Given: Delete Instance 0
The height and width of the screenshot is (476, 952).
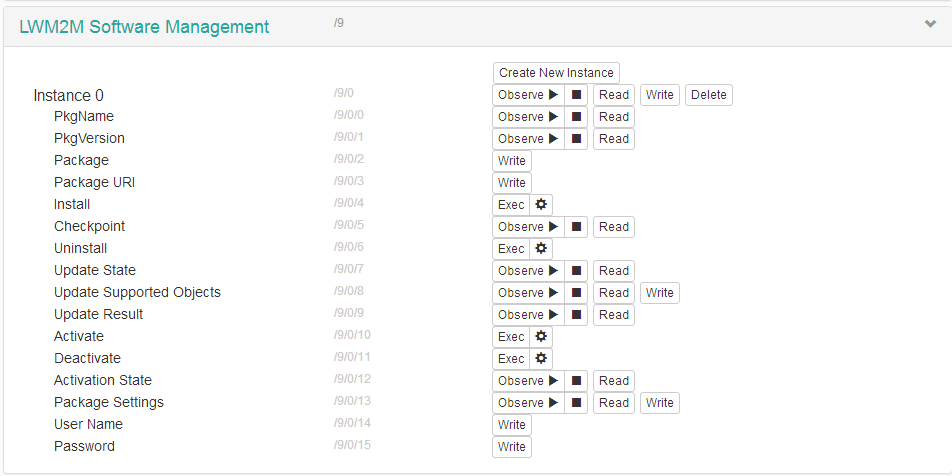Looking at the screenshot, I should pos(708,95).
